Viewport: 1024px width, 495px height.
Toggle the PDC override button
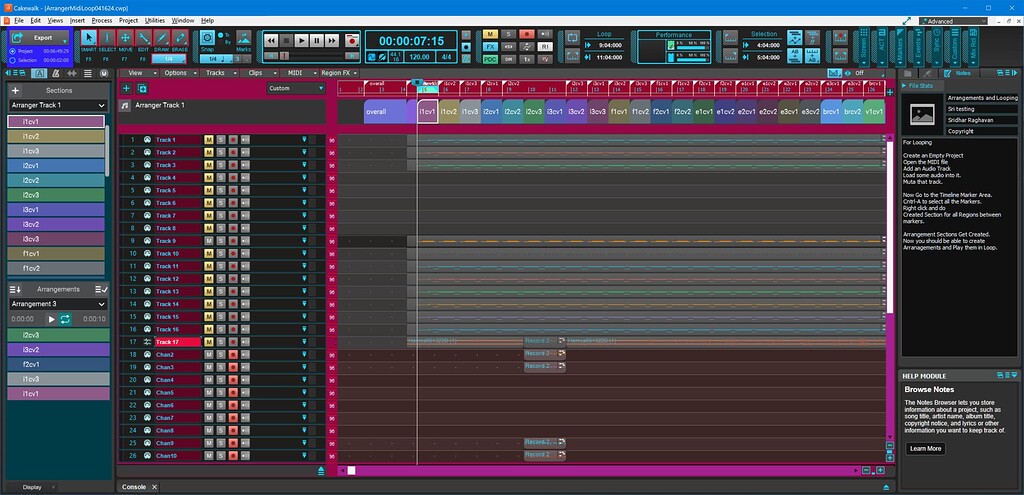[x=490, y=59]
